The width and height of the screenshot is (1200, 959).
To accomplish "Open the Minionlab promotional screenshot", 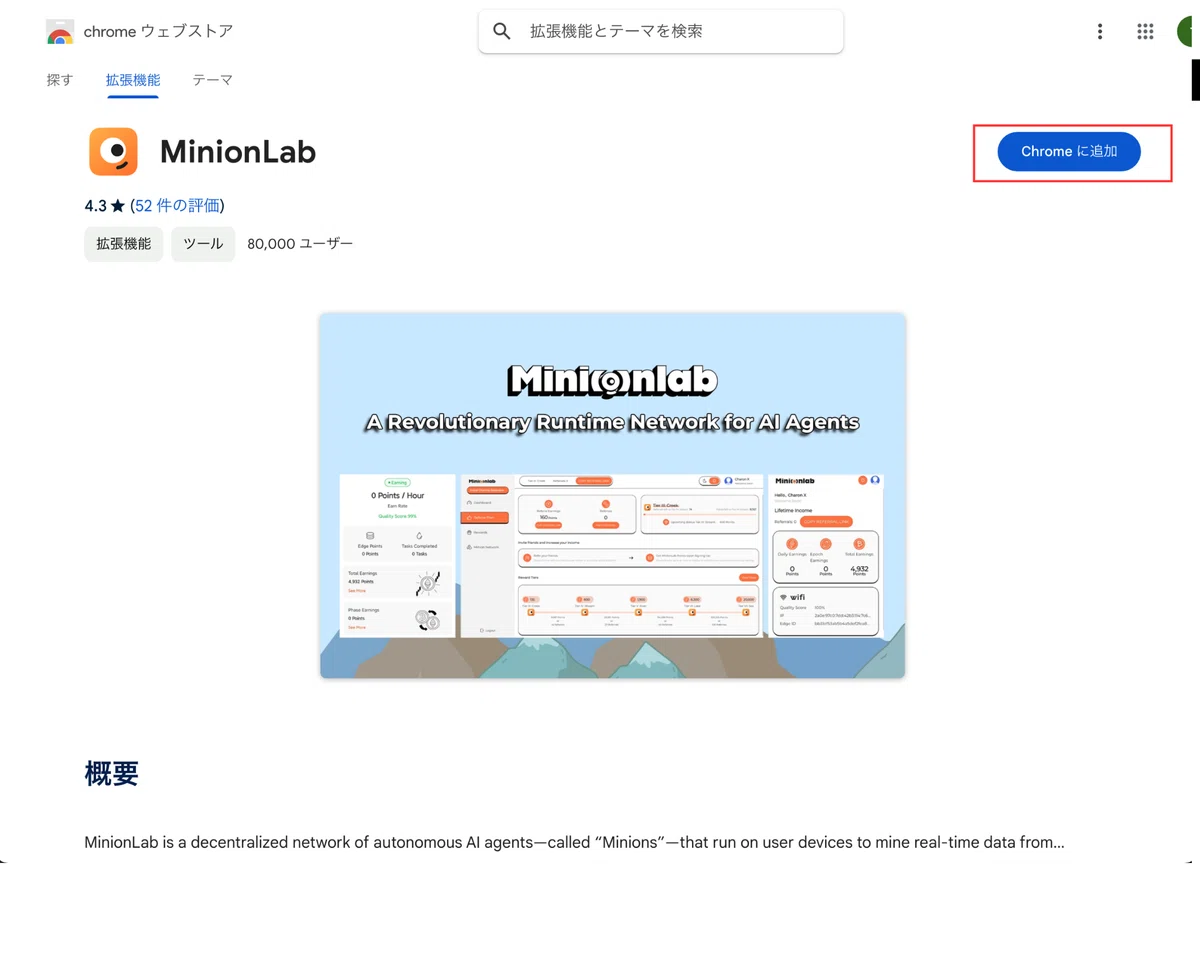I will [x=612, y=496].
